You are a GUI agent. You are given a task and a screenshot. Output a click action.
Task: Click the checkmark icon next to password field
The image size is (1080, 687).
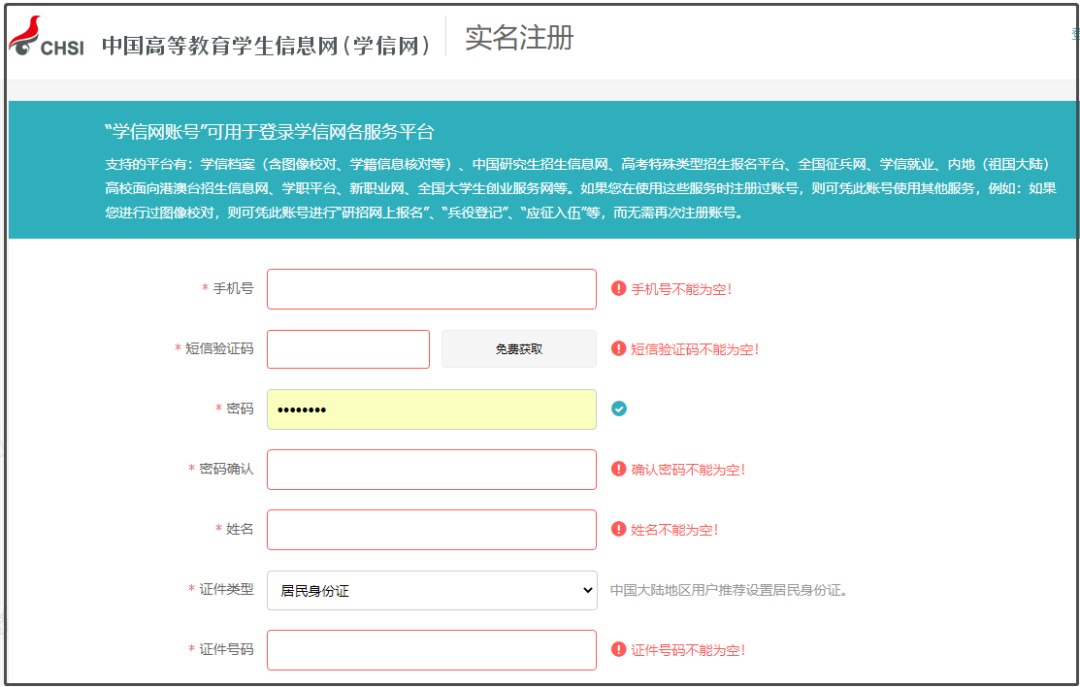(619, 408)
